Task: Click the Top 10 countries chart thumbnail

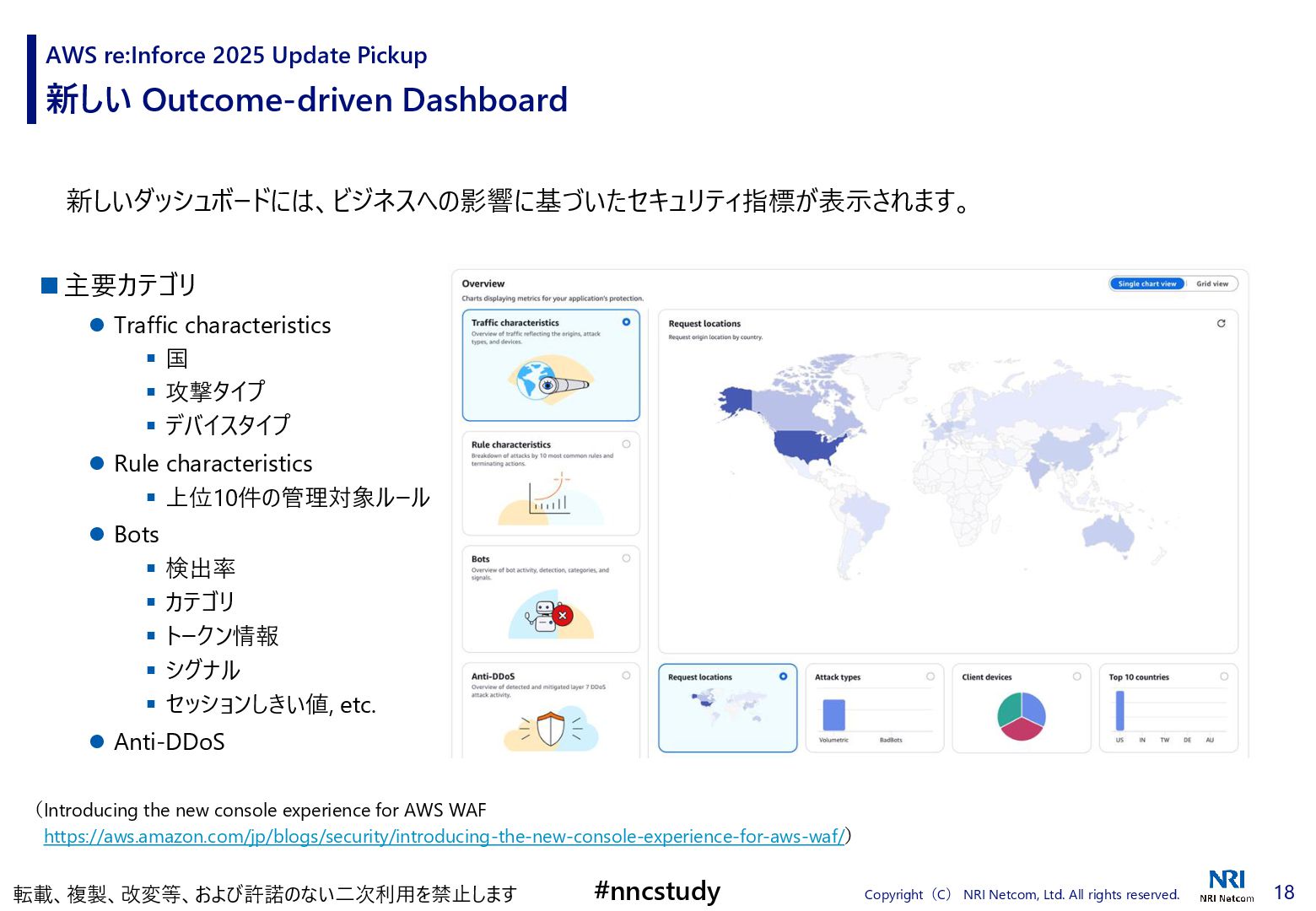Action: [x=1168, y=715]
